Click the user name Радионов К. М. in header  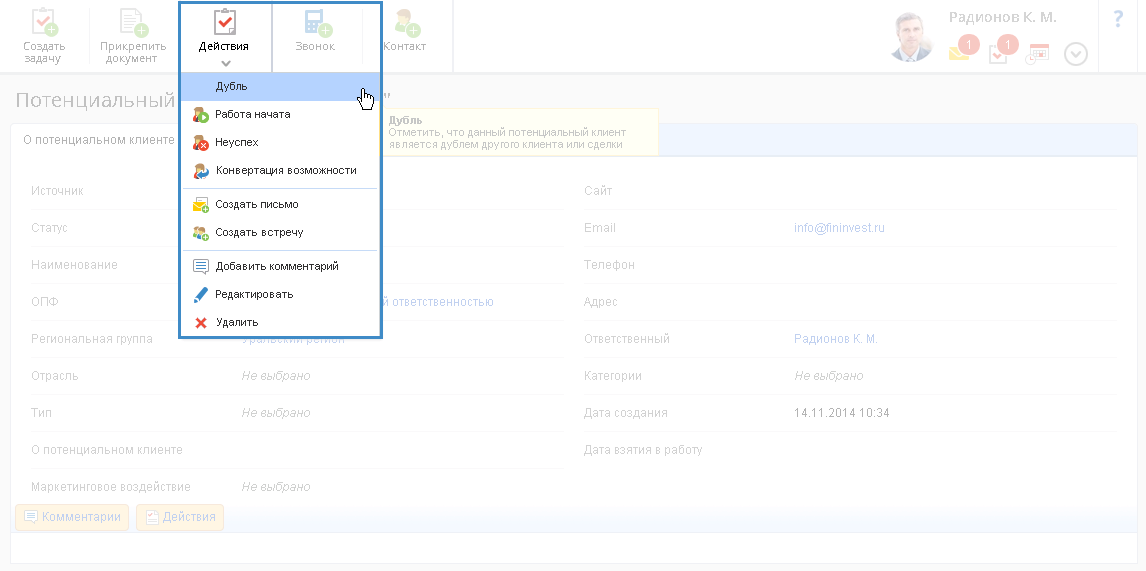tap(1003, 18)
